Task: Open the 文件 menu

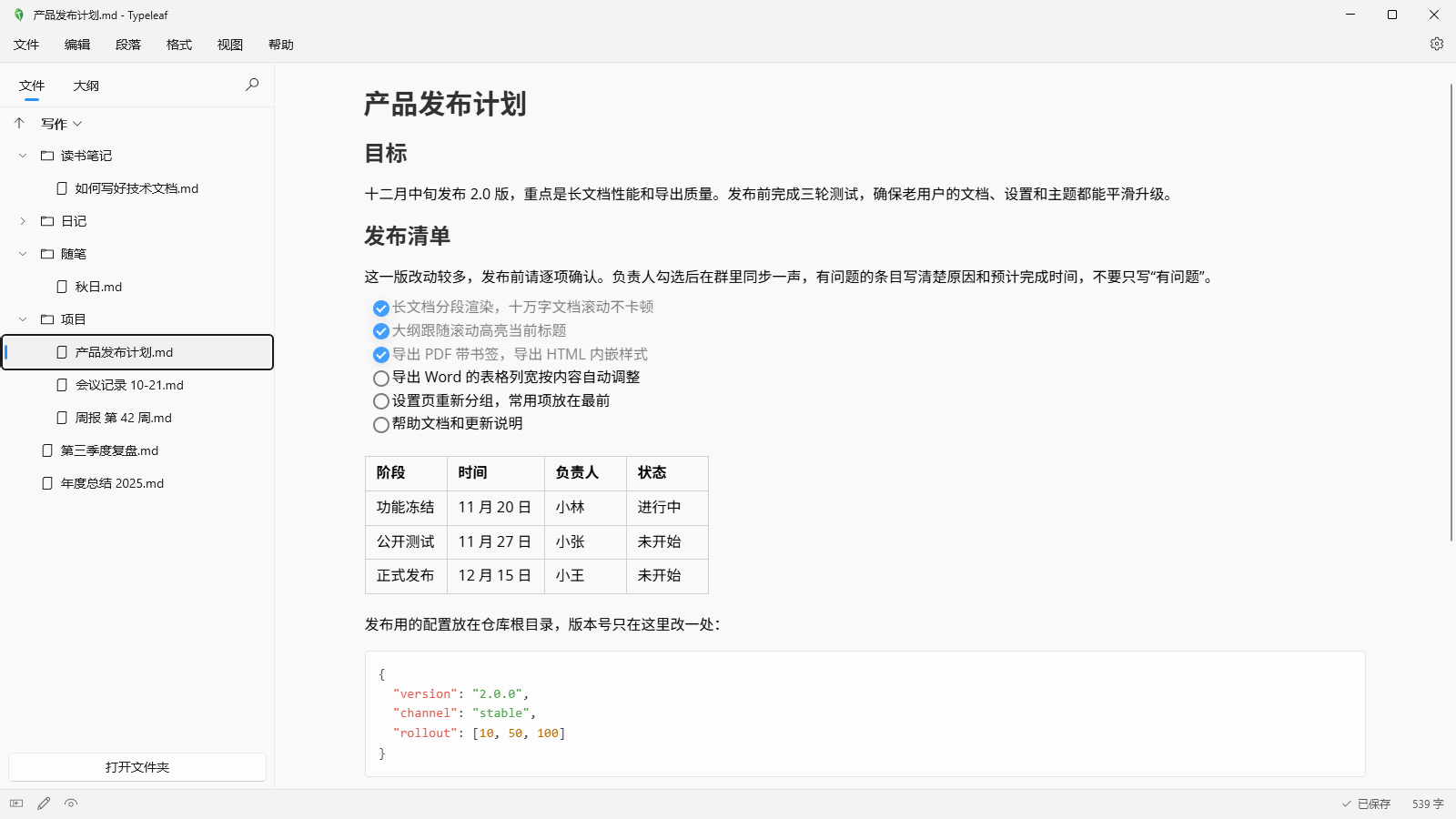Action: point(26,45)
